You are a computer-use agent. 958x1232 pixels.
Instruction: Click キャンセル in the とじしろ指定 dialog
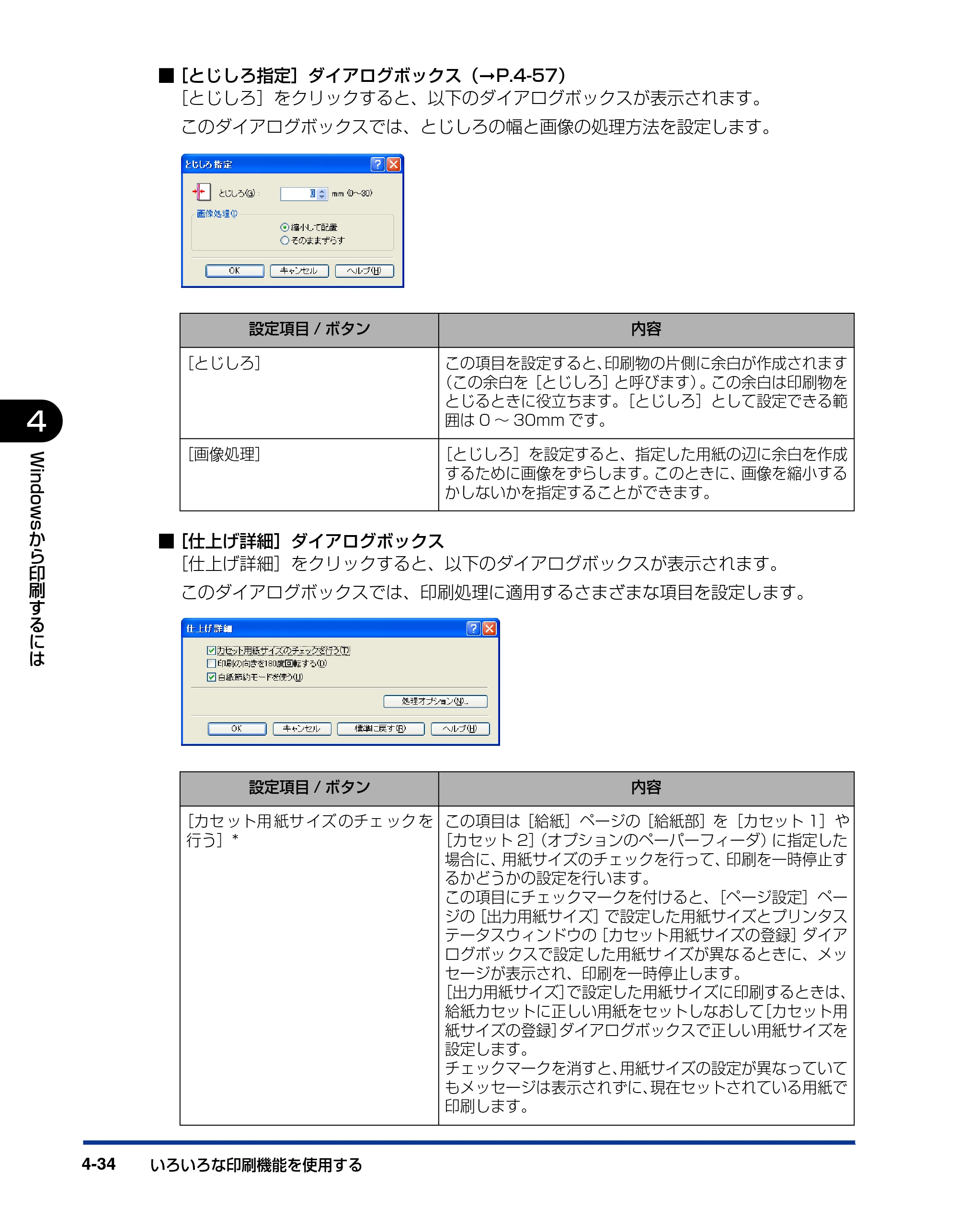click(299, 271)
